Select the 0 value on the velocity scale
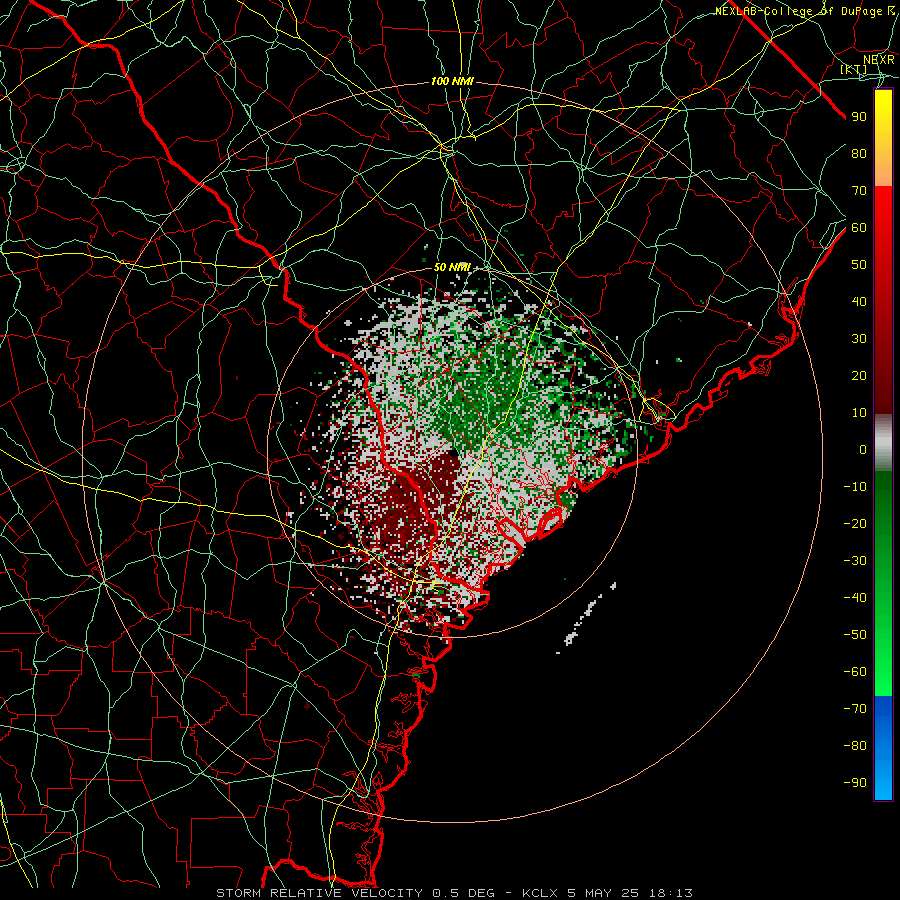 click(863, 450)
